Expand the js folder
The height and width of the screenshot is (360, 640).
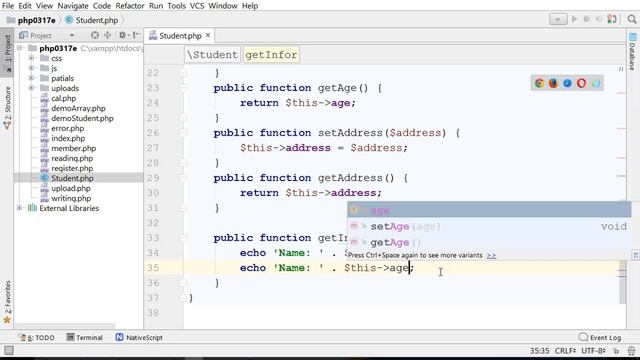(31, 68)
